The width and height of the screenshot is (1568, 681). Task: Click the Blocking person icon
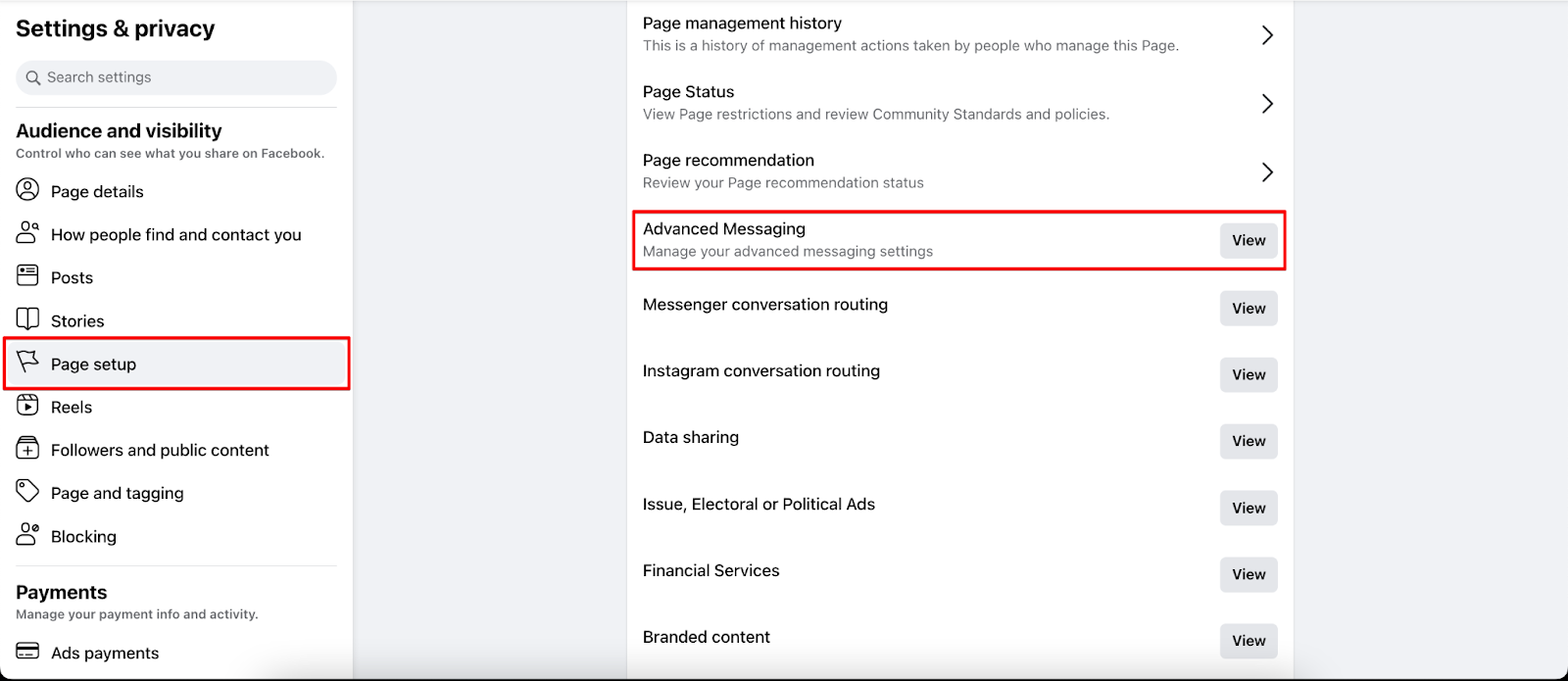27,534
